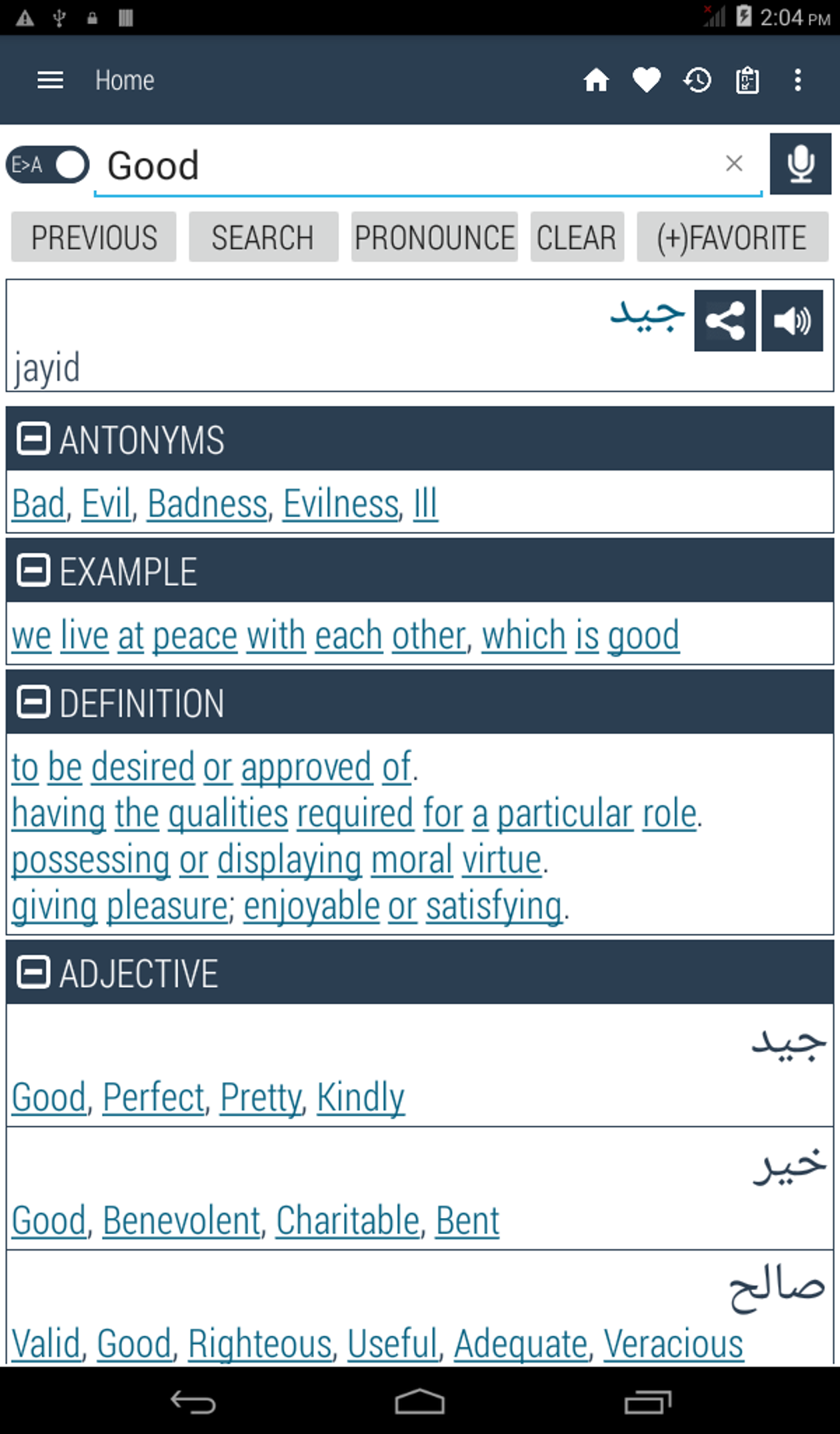Switch the E>A translation direction toggle
This screenshot has height=1434, width=840.
coord(46,165)
